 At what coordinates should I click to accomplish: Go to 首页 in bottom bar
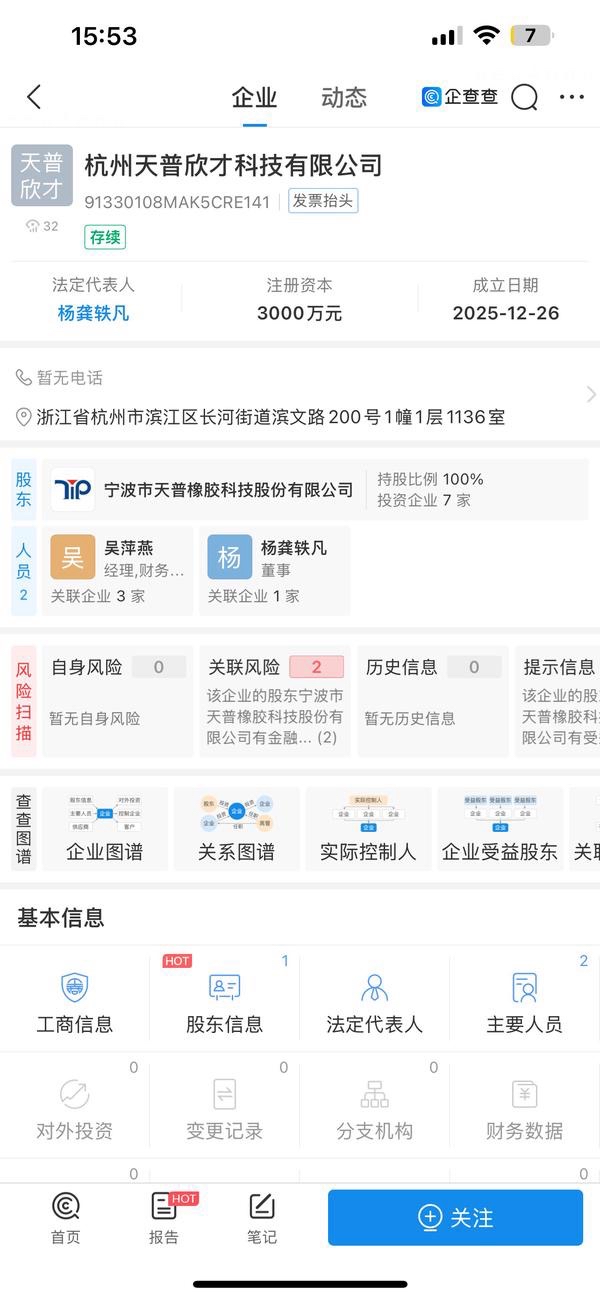click(66, 1218)
